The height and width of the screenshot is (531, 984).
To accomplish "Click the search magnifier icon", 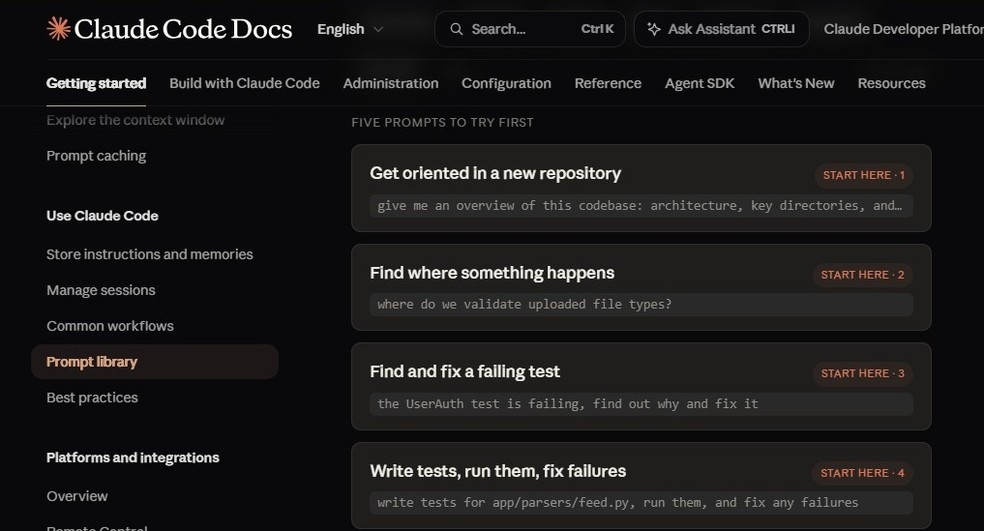I will 456,29.
